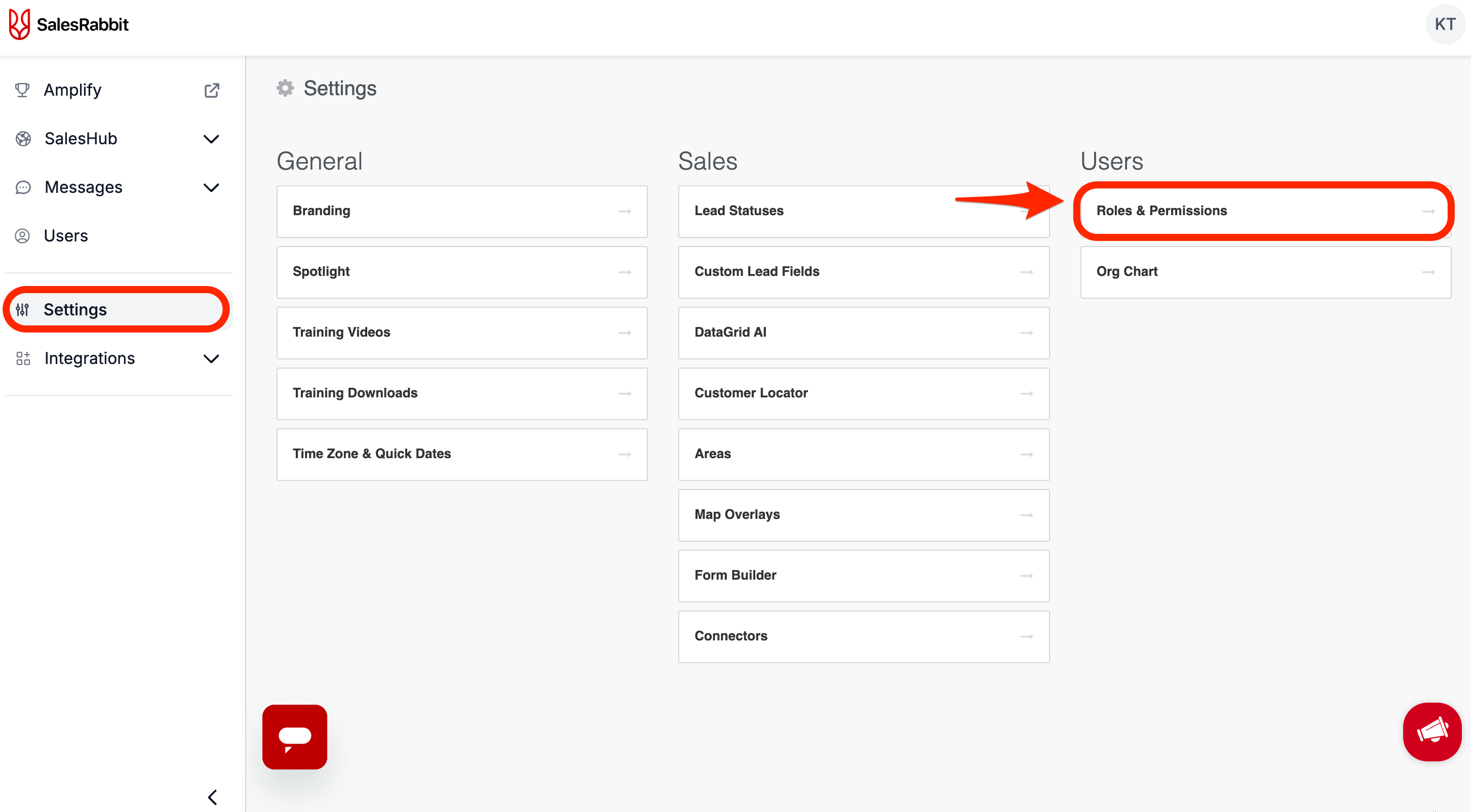The width and height of the screenshot is (1471, 812).
Task: Open Custom Lead Fields settings
Action: (864, 272)
